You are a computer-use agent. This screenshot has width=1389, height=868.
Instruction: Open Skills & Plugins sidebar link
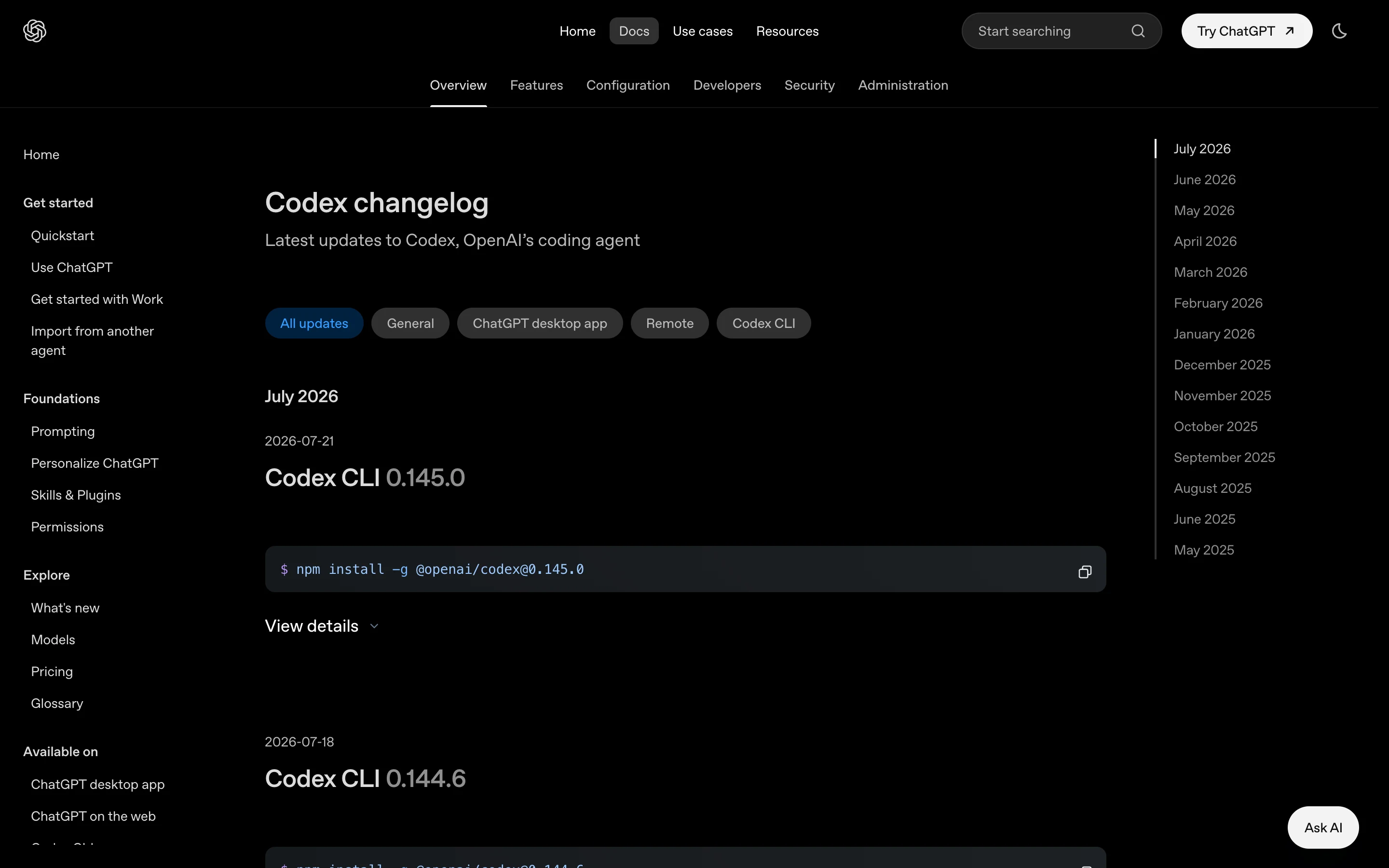pos(76,495)
